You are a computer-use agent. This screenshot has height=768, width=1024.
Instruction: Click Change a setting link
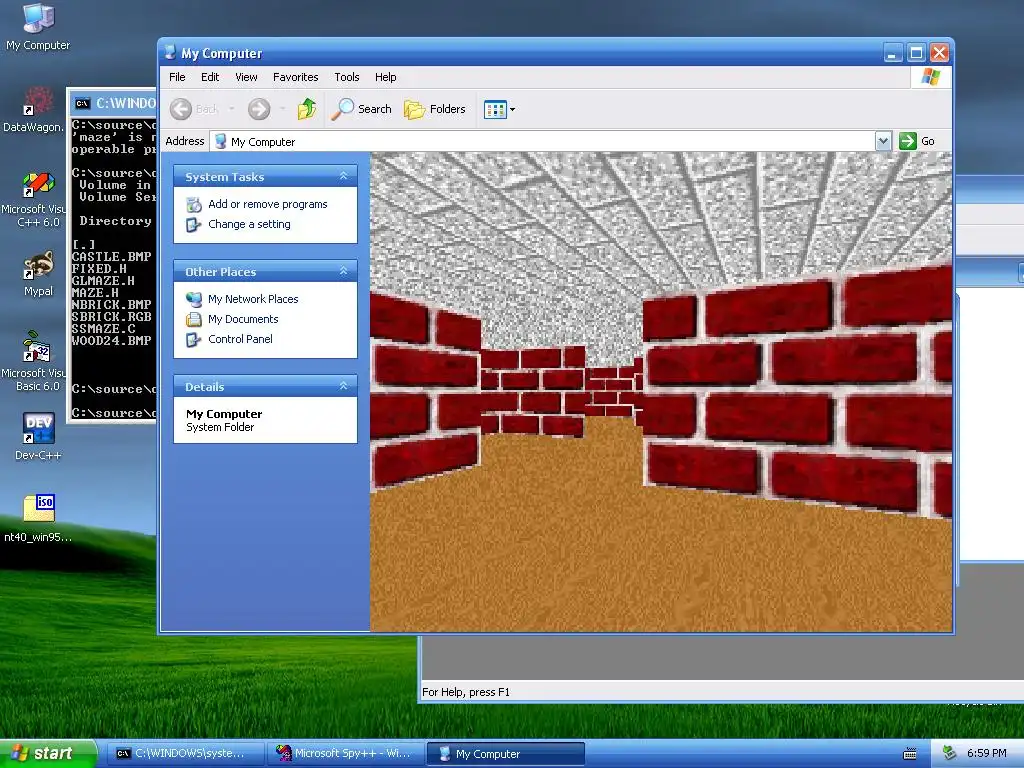[x=249, y=224]
